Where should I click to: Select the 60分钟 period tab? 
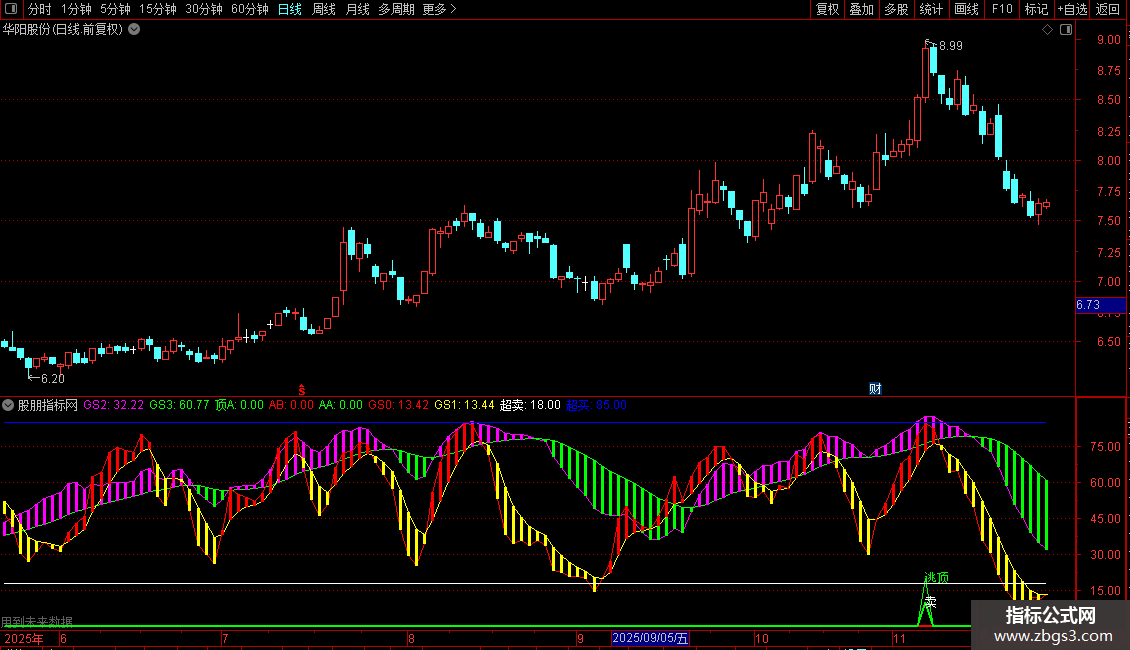pos(249,10)
